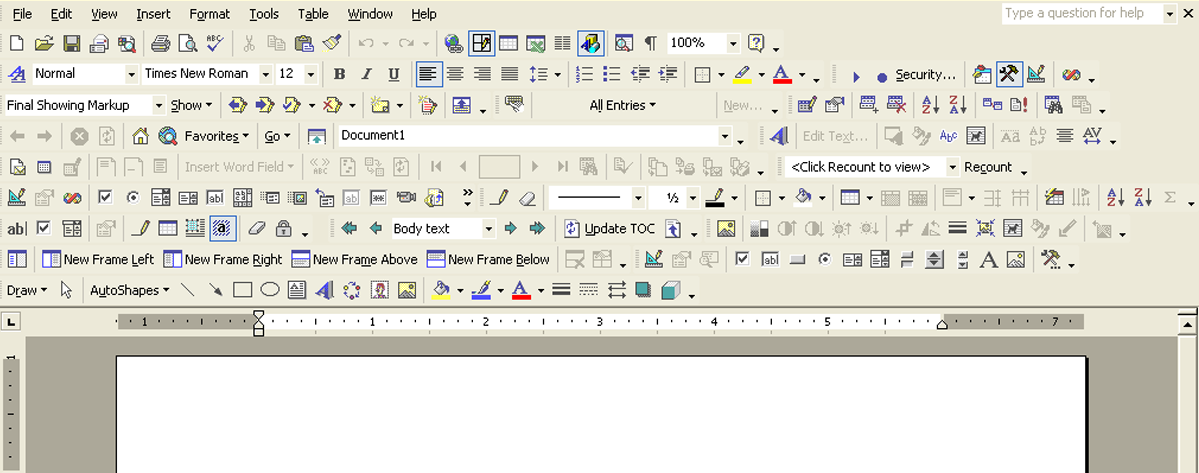This screenshot has height=473, width=1199.
Task: Toggle Bold formatting
Action: tap(339, 74)
